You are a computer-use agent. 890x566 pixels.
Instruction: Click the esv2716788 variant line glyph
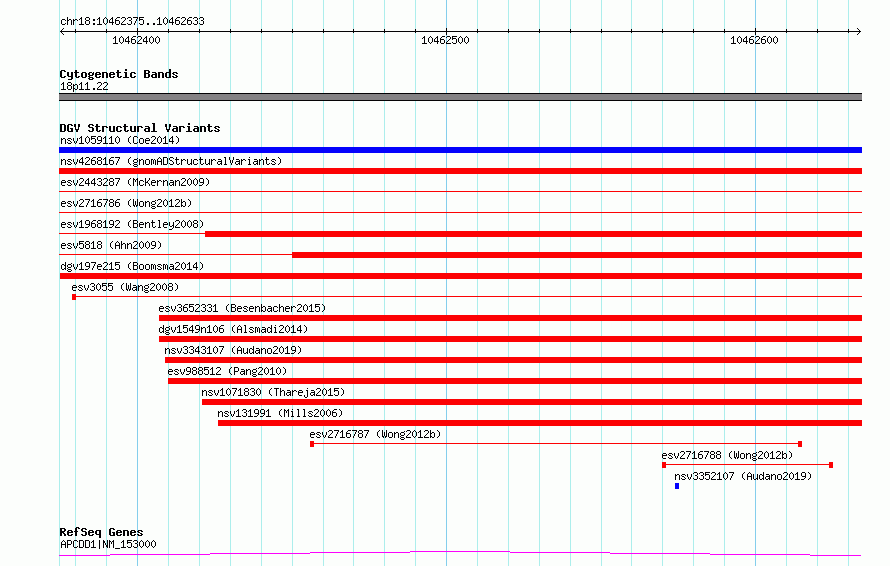pos(748,465)
